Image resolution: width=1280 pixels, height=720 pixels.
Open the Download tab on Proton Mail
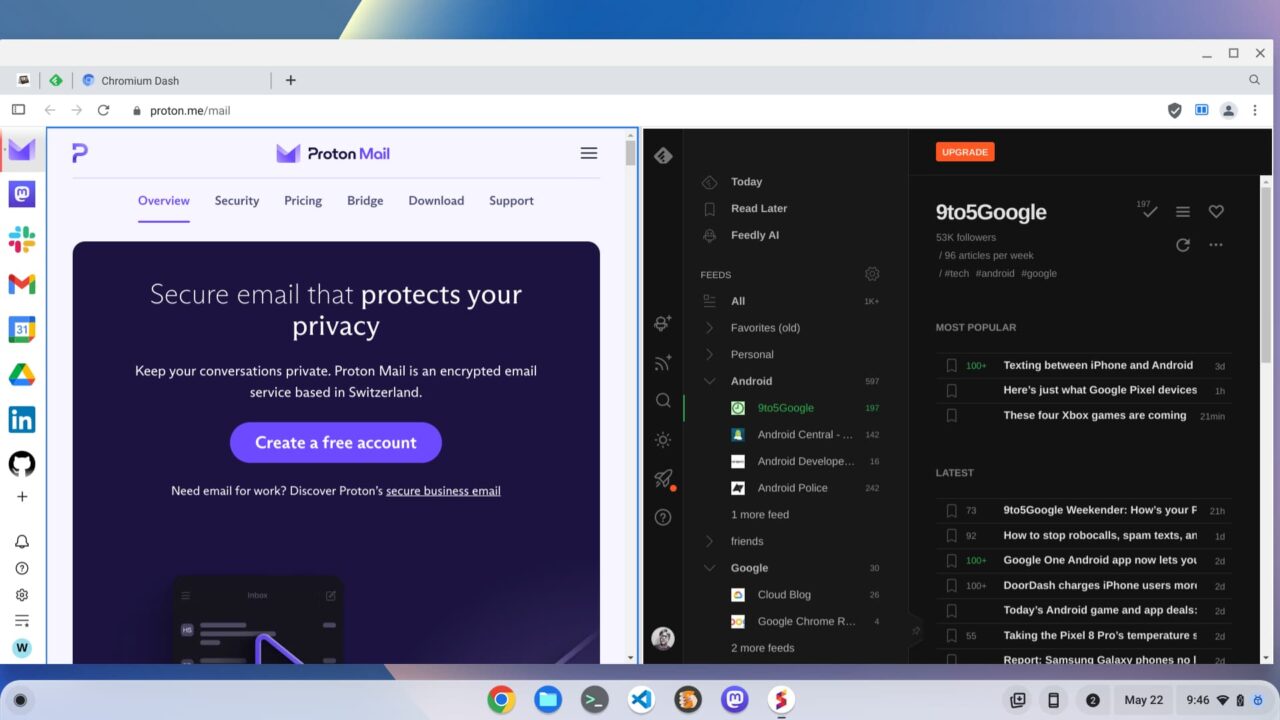[x=436, y=201]
